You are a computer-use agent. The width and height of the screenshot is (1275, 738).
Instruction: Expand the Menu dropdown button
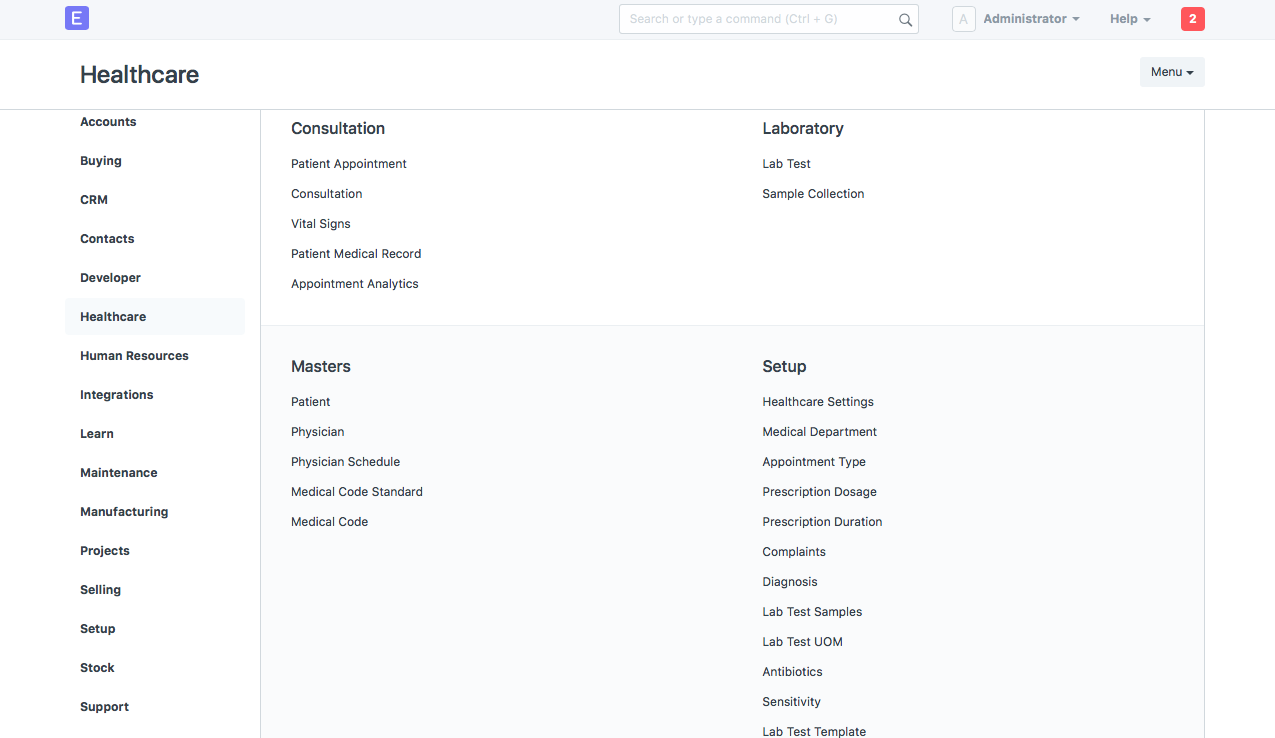click(x=1172, y=72)
